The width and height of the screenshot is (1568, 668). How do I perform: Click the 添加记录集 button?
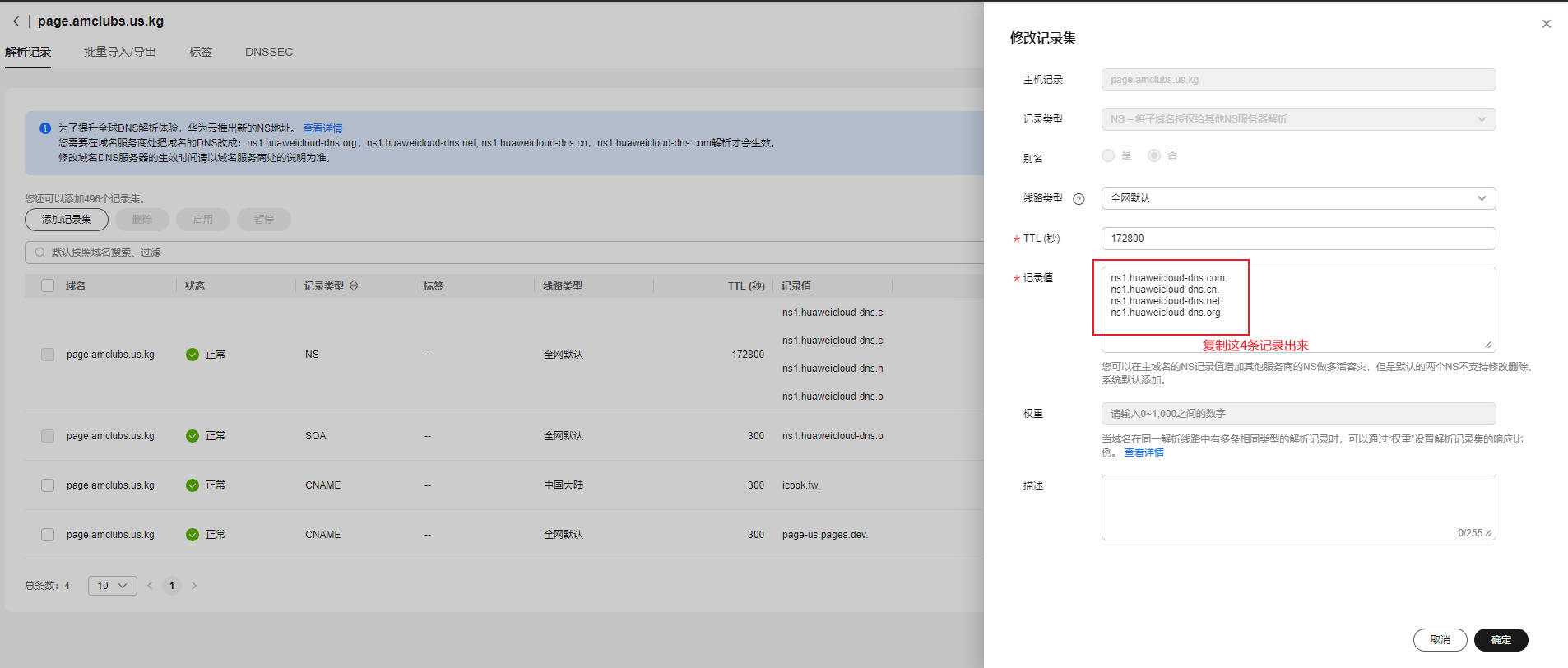click(67, 220)
